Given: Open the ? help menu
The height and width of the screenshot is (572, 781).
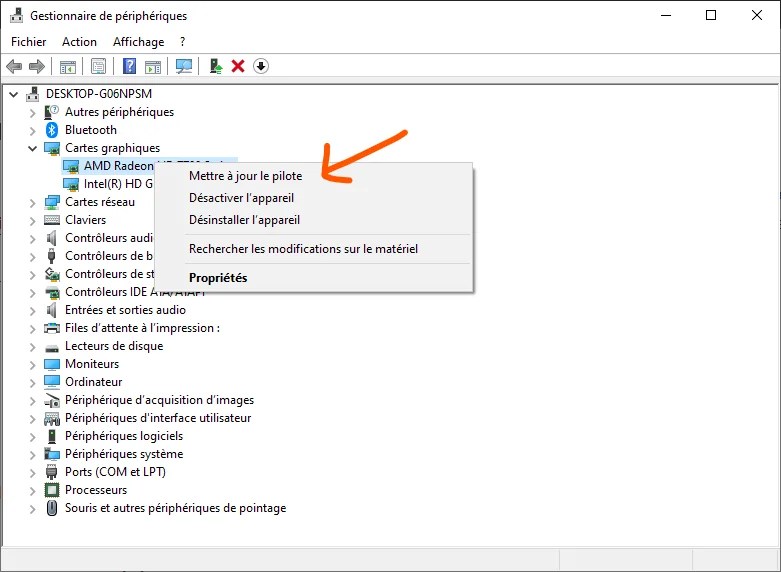Looking at the screenshot, I should click(182, 42).
